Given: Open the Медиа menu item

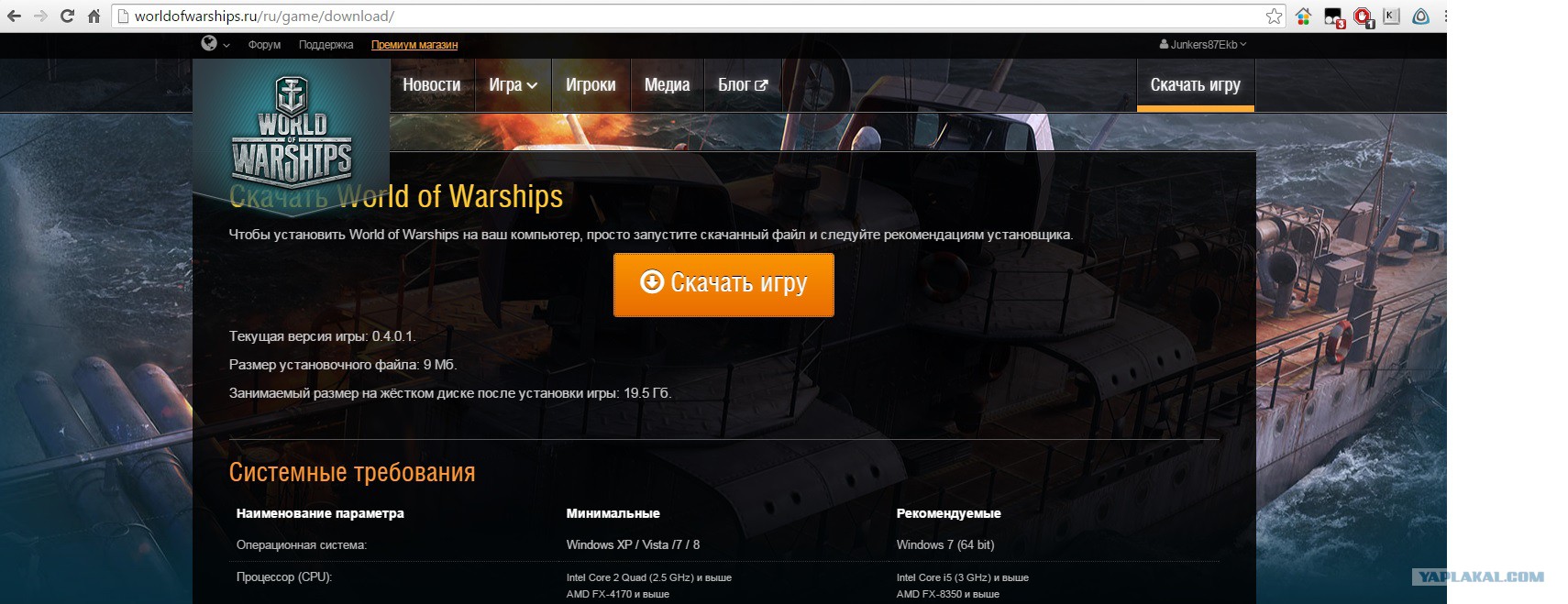Looking at the screenshot, I should [667, 85].
